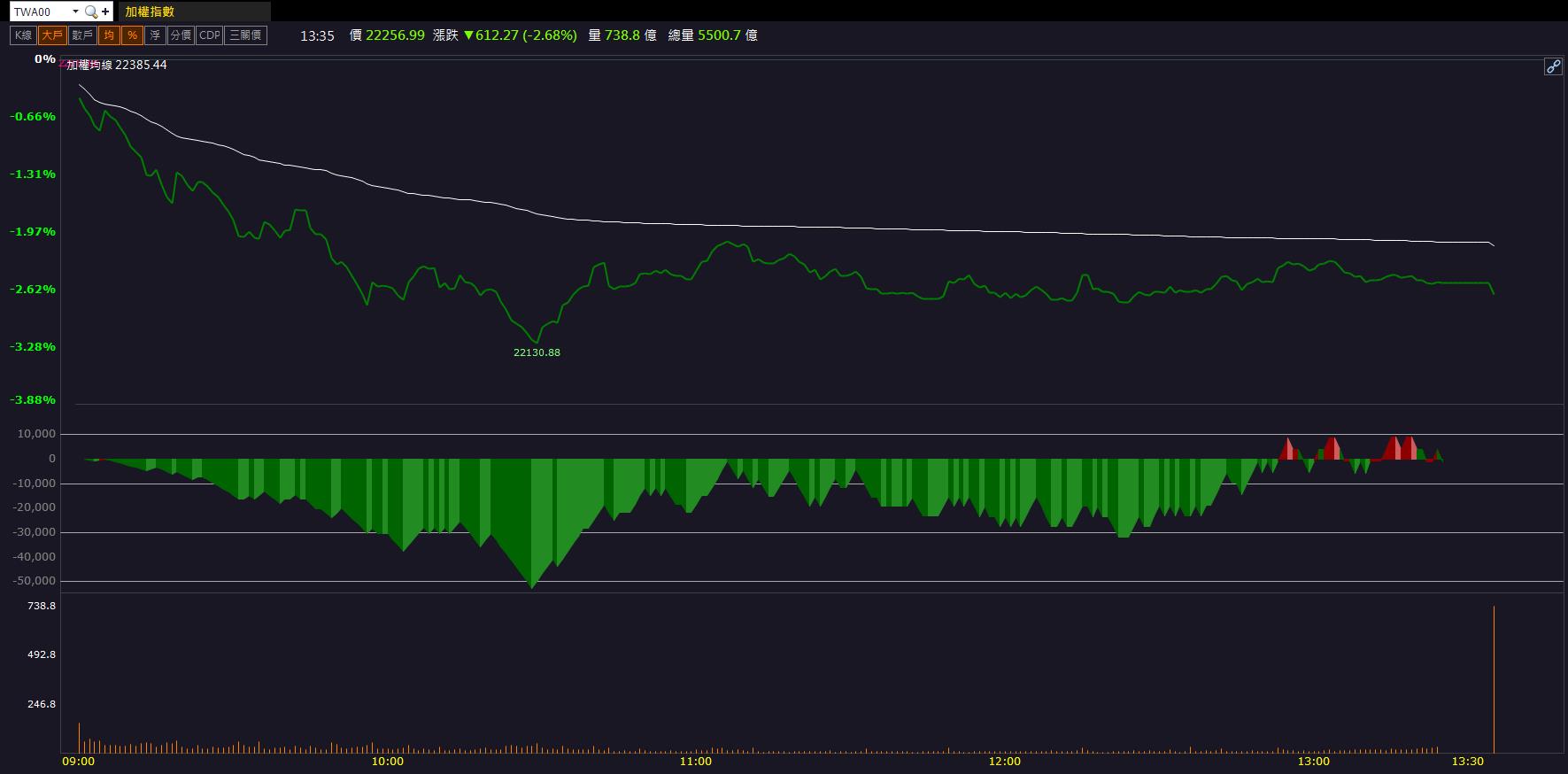The image size is (1568, 774).
Task: Switch to the K線 chart view
Action: [x=23, y=35]
